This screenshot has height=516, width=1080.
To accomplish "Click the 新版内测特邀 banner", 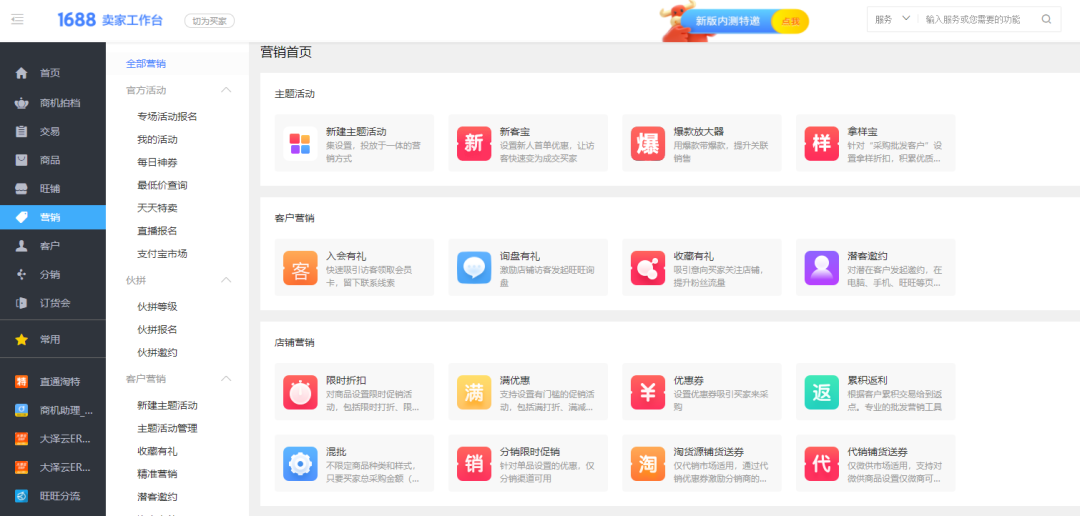I will (x=727, y=21).
